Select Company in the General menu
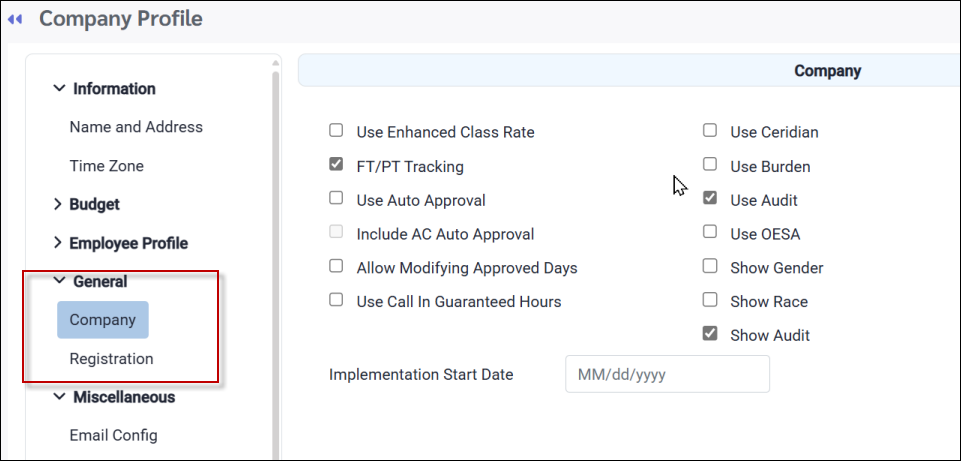Screen dimensions: 961x461 [103, 320]
